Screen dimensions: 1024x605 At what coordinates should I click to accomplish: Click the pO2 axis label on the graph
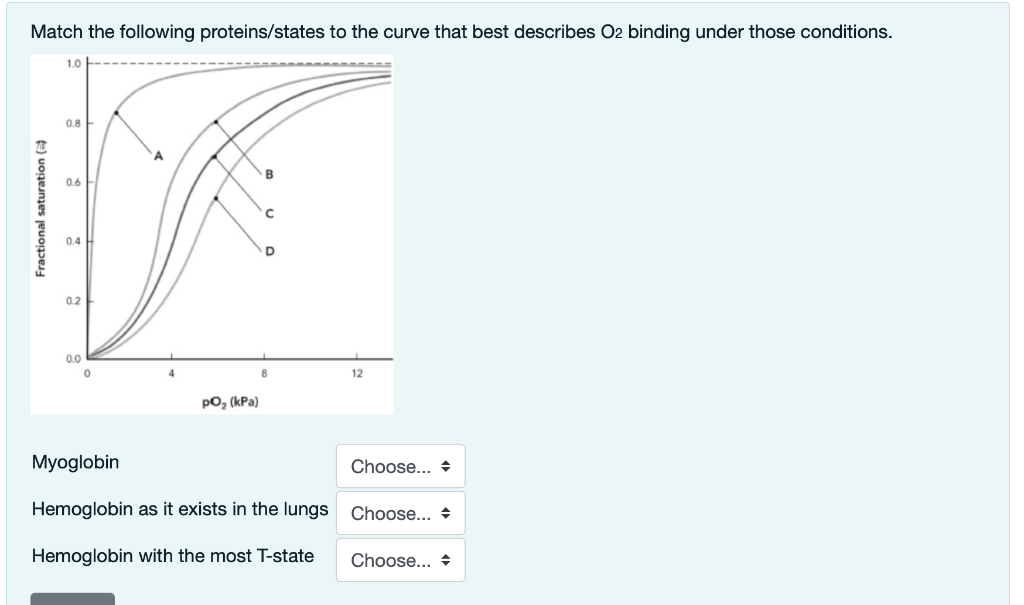[231, 402]
